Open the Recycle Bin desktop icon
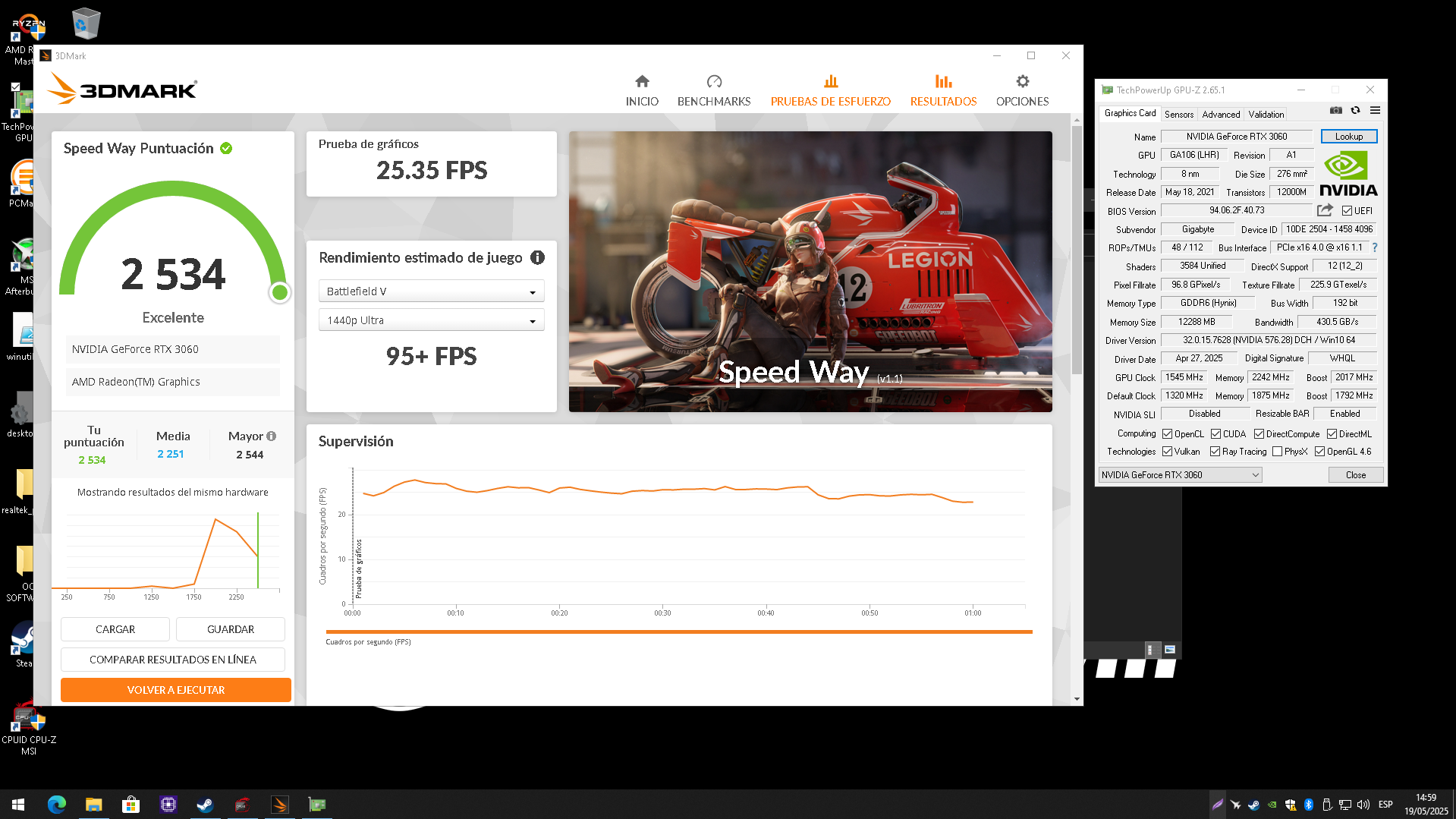 click(86, 24)
